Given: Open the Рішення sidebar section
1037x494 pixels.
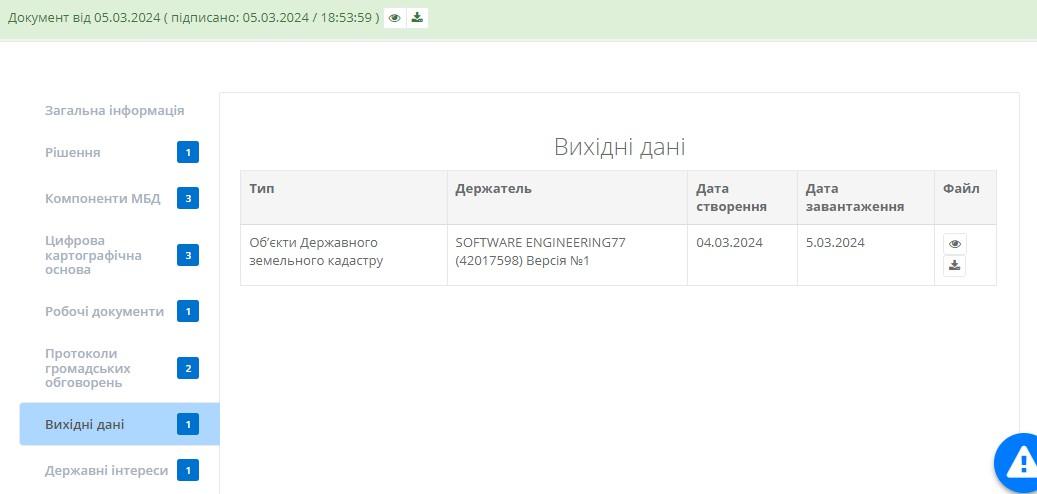Looking at the screenshot, I should (x=73, y=152).
